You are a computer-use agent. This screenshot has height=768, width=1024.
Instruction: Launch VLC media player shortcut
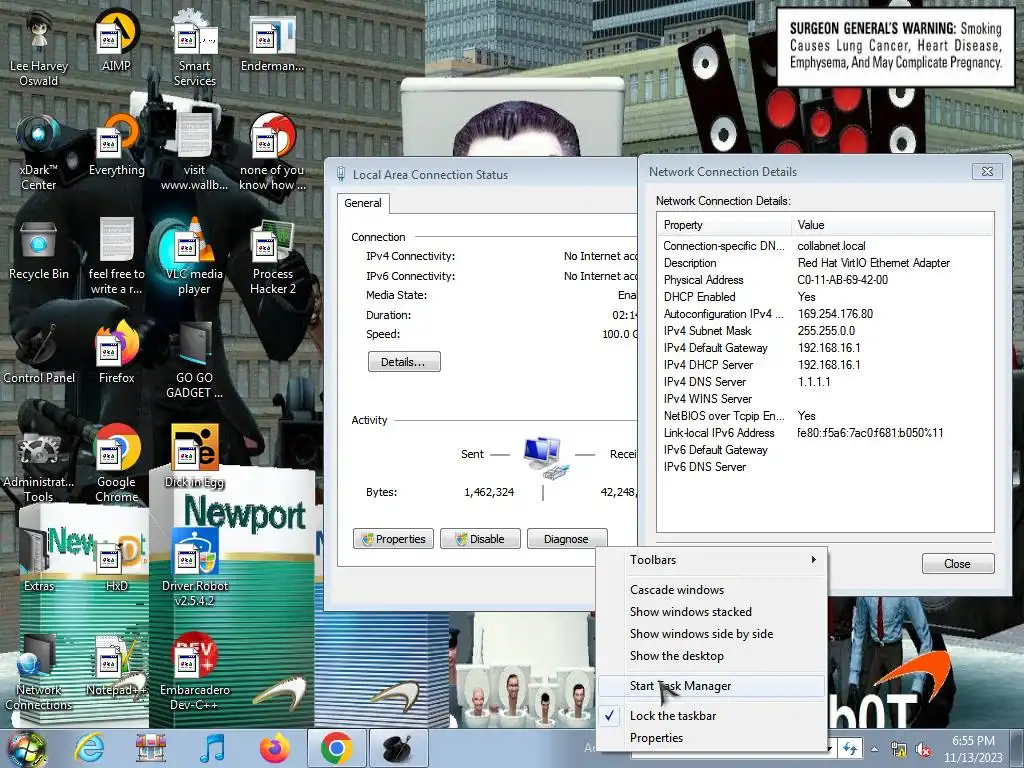(x=195, y=256)
